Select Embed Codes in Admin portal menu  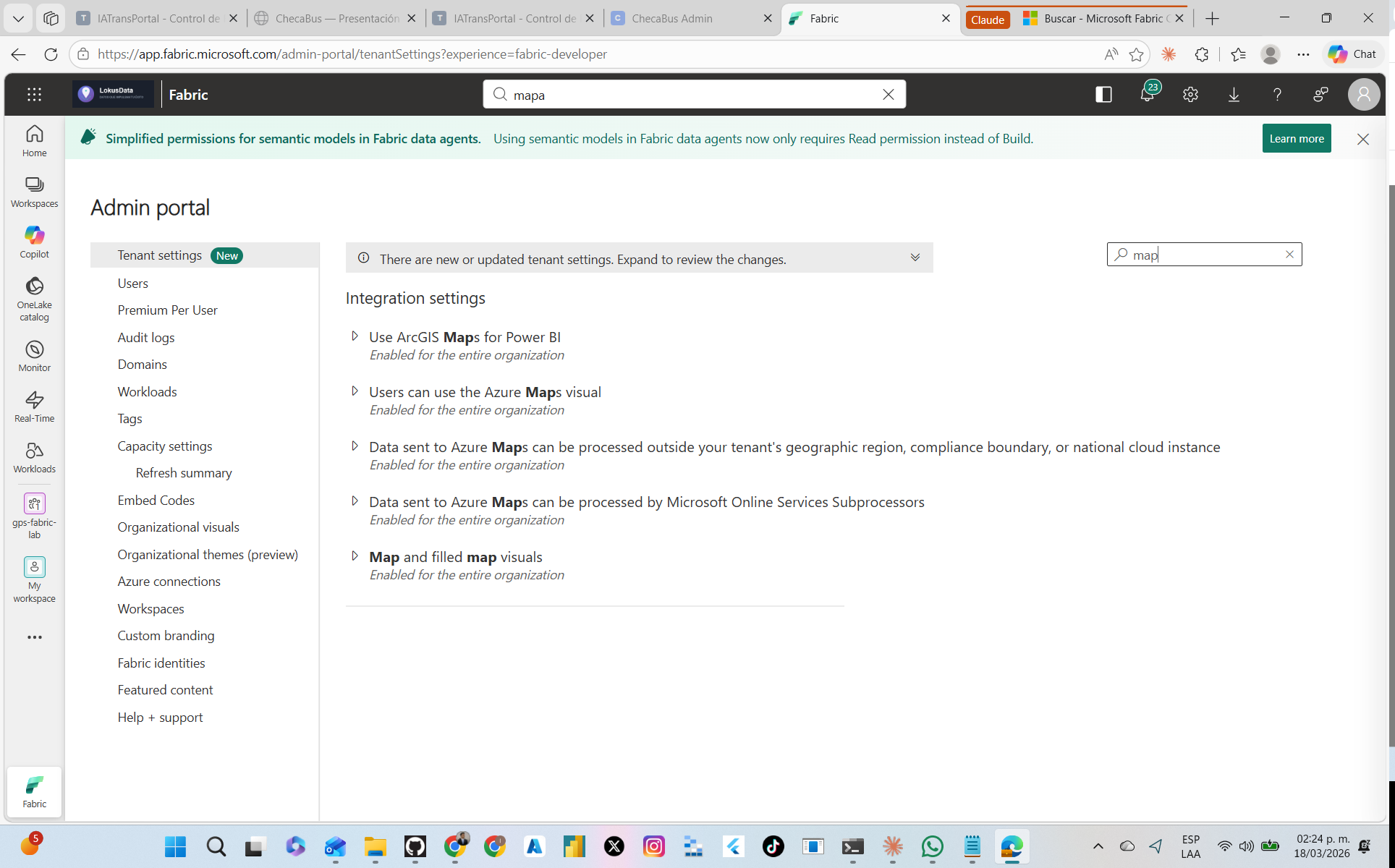click(156, 500)
